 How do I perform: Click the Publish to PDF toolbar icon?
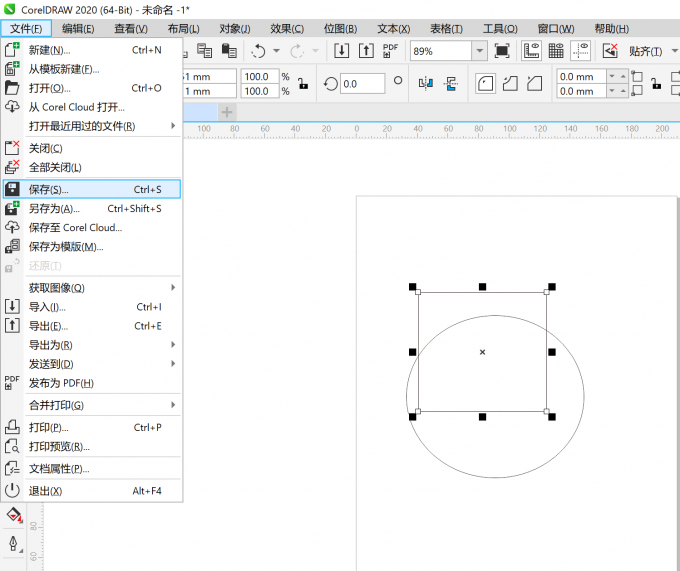point(391,50)
